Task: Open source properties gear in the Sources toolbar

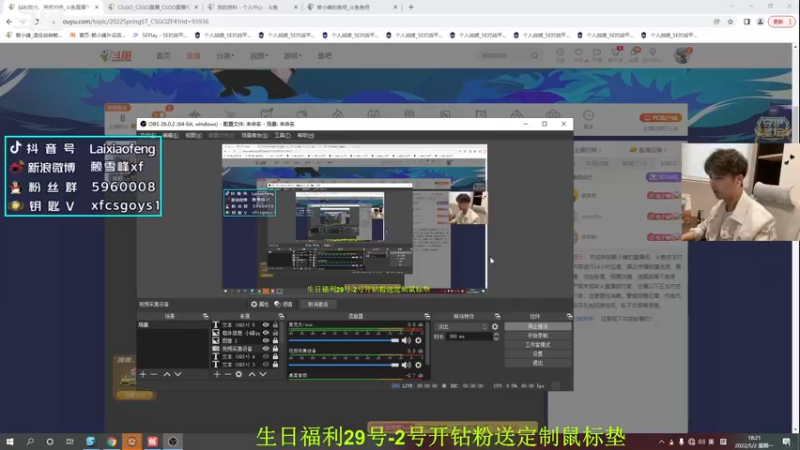Action: pos(239,374)
